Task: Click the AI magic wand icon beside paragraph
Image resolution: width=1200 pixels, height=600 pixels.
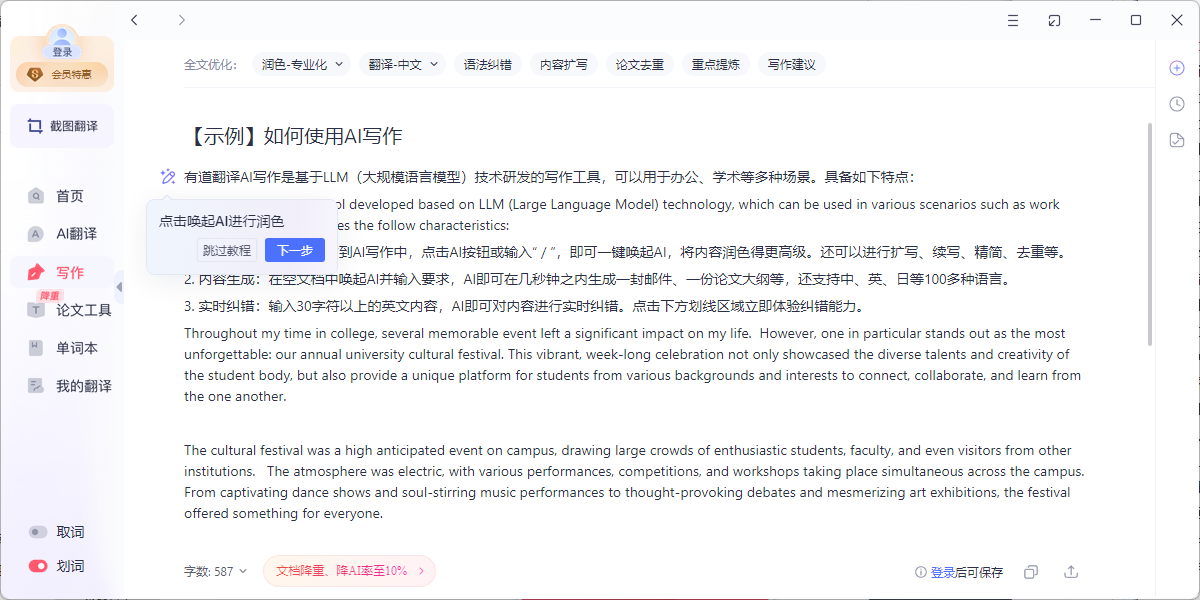Action: (168, 177)
